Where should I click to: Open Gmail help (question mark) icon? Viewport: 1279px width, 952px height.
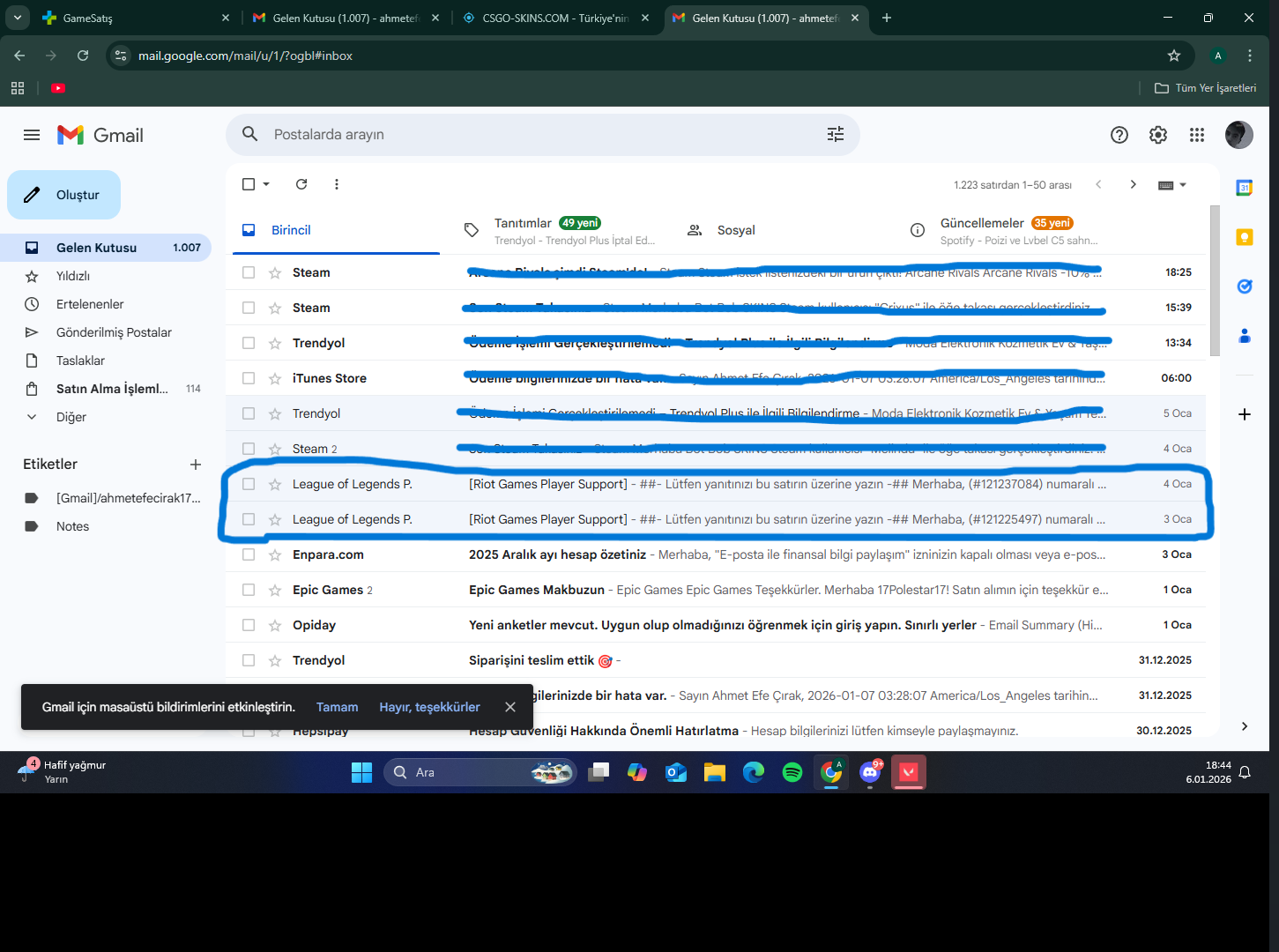tap(1119, 135)
